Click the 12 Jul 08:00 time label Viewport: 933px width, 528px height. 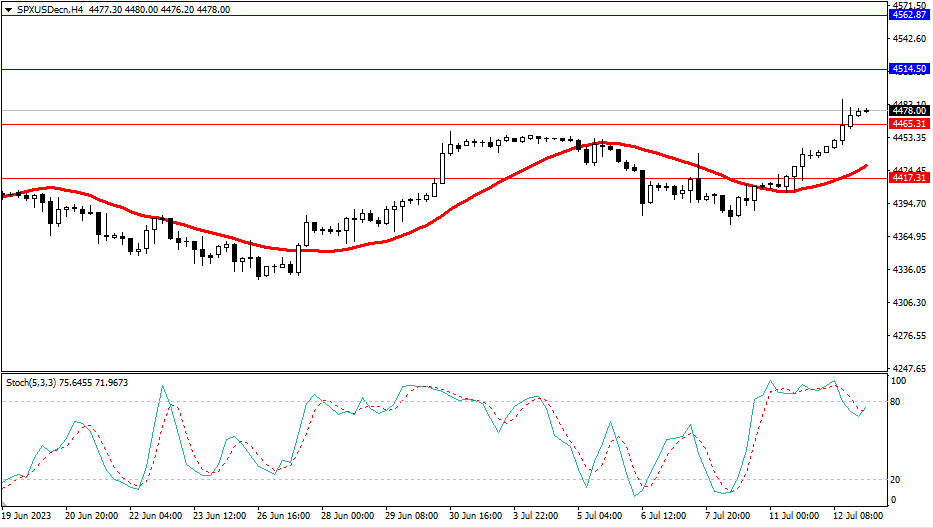860,516
